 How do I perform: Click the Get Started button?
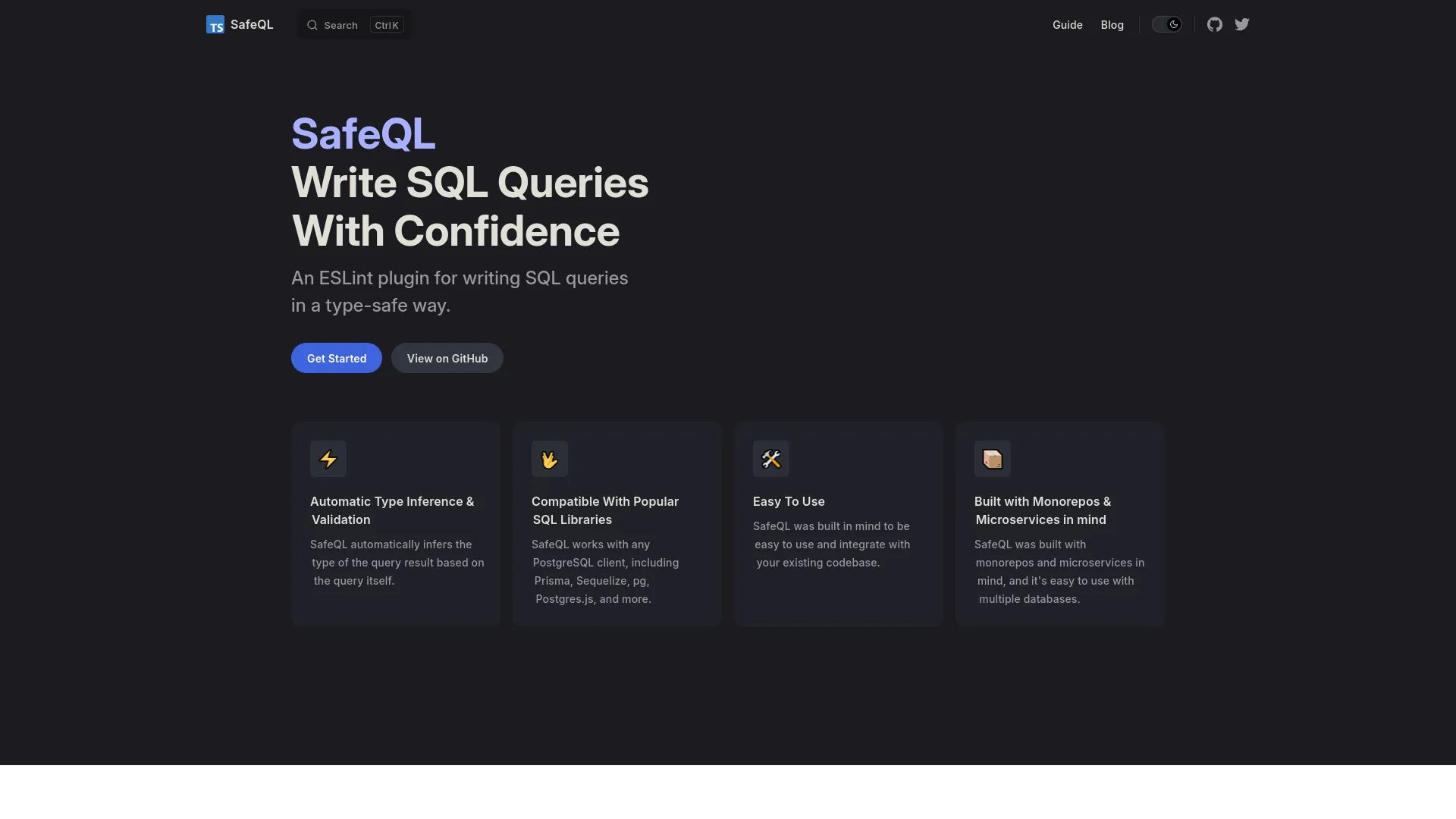337,358
